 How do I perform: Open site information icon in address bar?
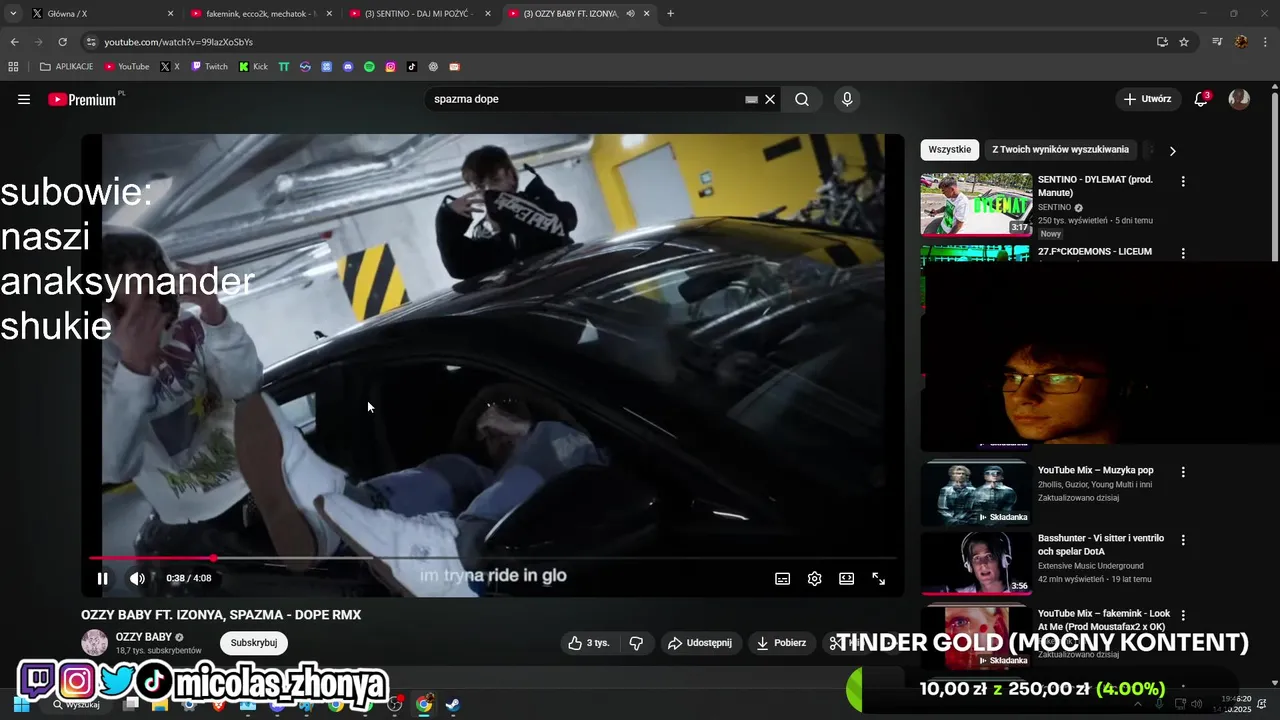pyautogui.click(x=91, y=42)
